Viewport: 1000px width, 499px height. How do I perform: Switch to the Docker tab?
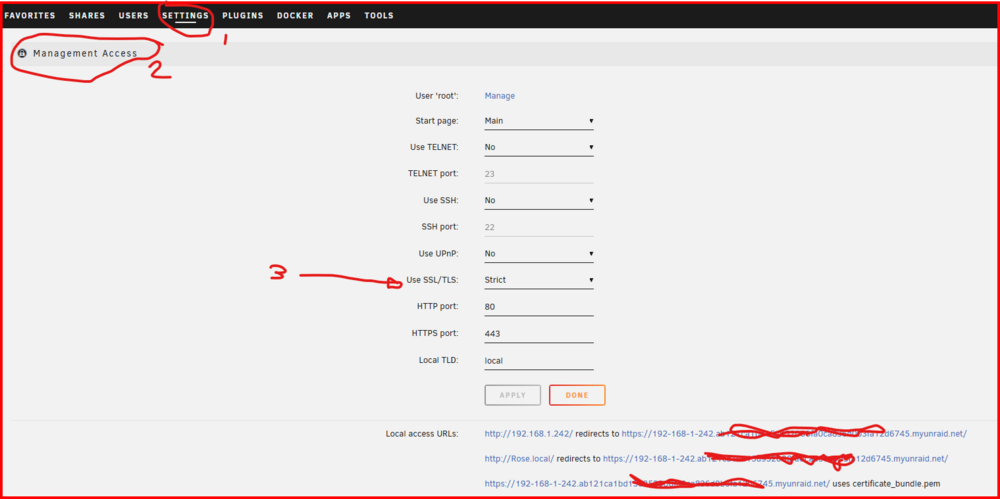[x=295, y=15]
